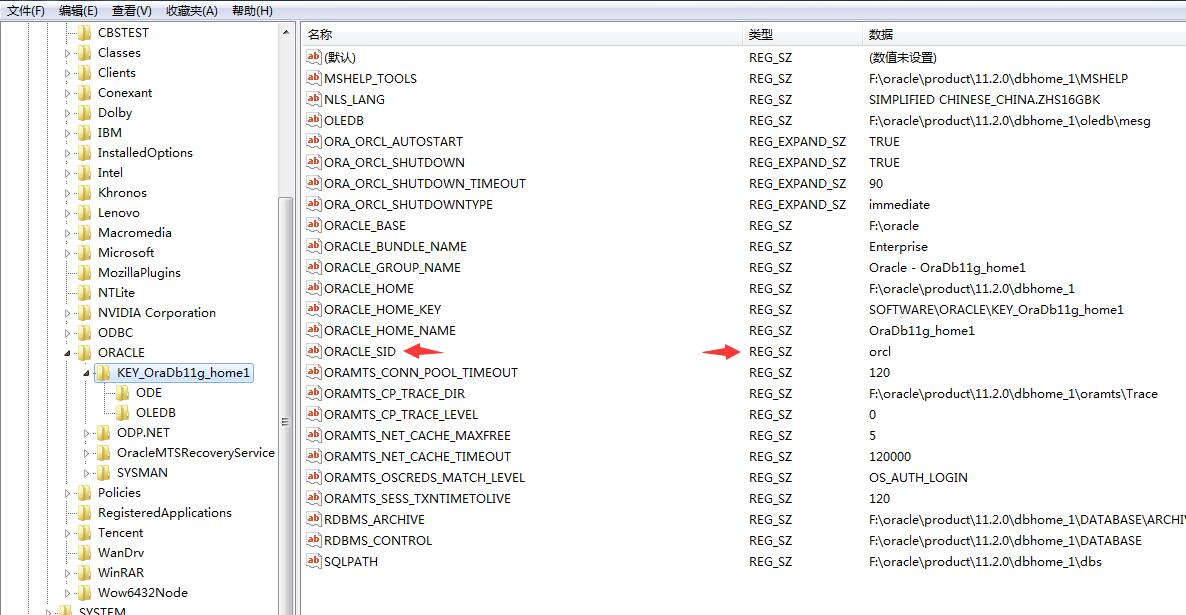This screenshot has height=615, width=1186.
Task: Select the ORAMTS_NET_CACHE_TIMEOUT value
Action: coord(418,457)
